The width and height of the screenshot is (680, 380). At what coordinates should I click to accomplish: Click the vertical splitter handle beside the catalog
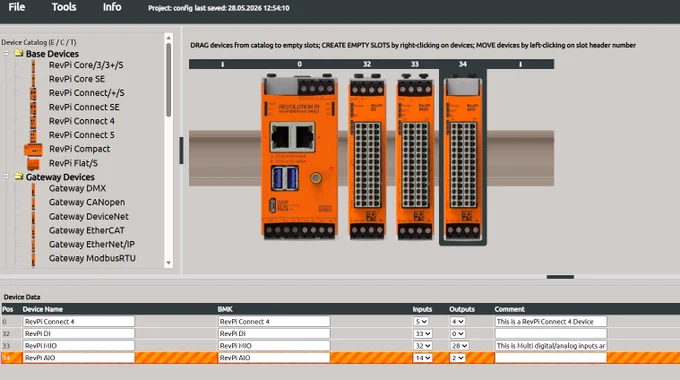181,151
